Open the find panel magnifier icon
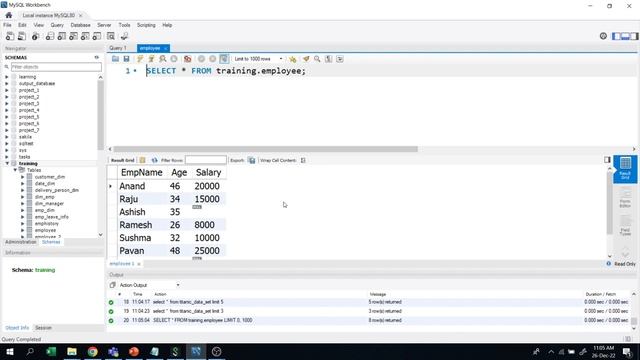The width and height of the screenshot is (640, 360). point(317,59)
